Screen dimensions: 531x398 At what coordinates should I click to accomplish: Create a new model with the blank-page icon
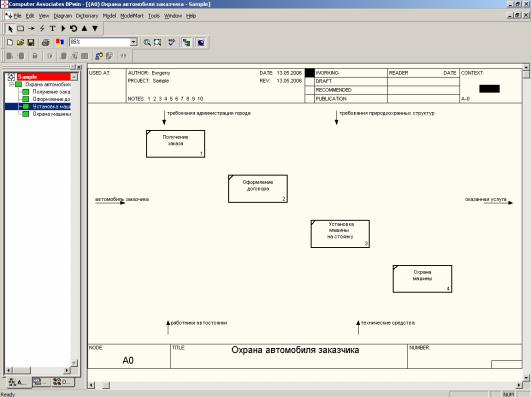click(x=10, y=42)
